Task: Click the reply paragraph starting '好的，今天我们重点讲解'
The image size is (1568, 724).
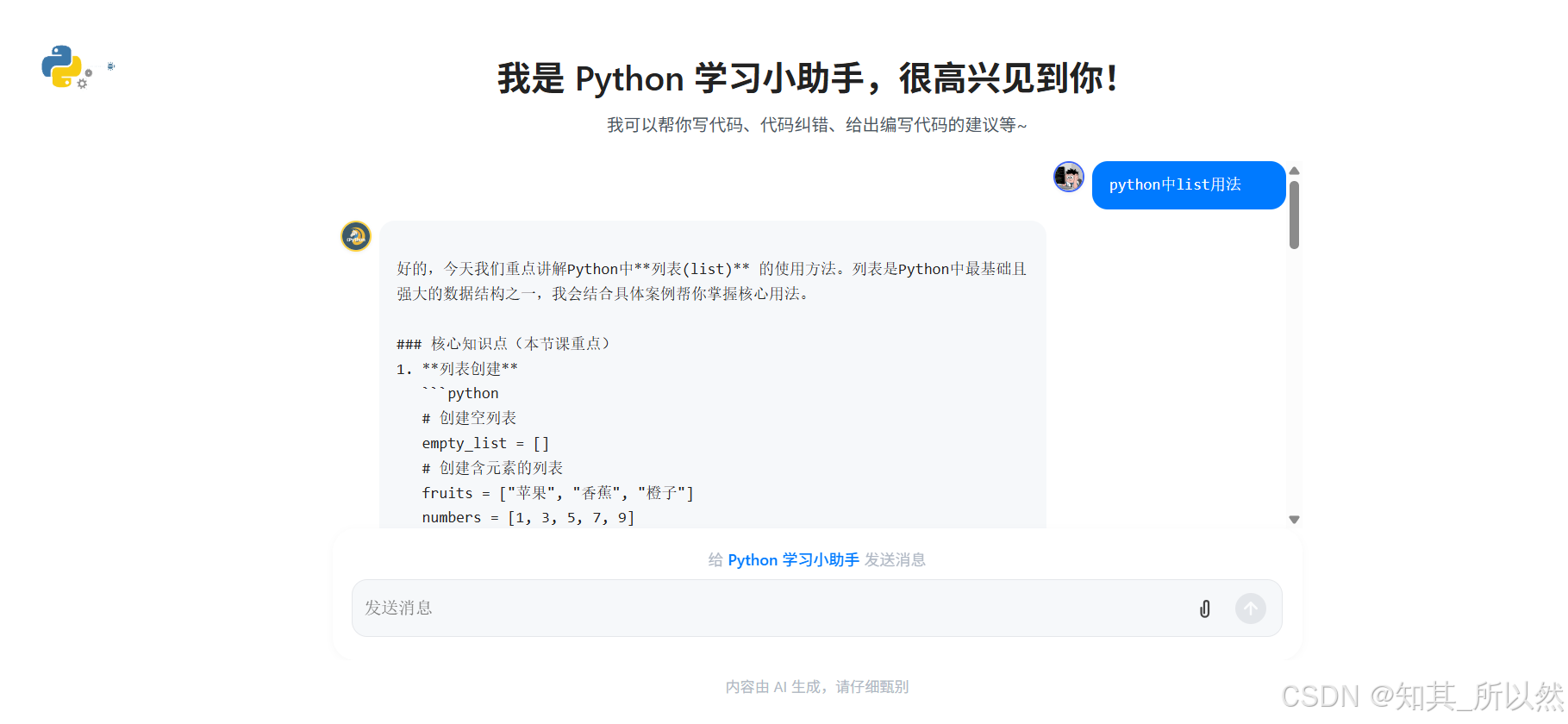Action: point(712,281)
